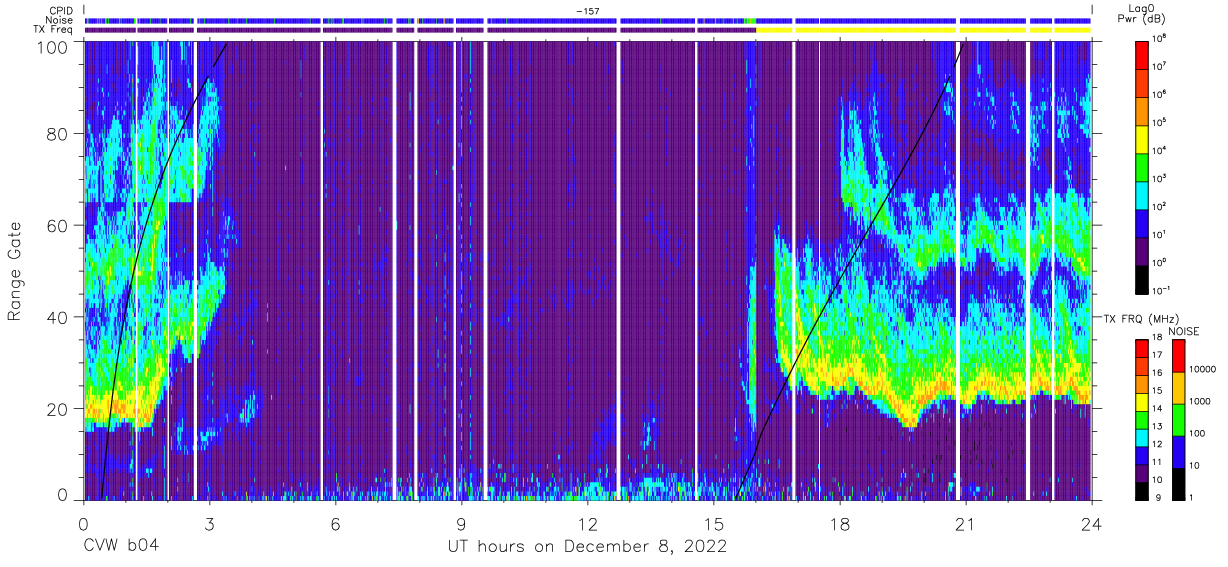The height and width of the screenshot is (567, 1228).
Task: Click the yellow section of the TX Freq strip
Action: 923,30
